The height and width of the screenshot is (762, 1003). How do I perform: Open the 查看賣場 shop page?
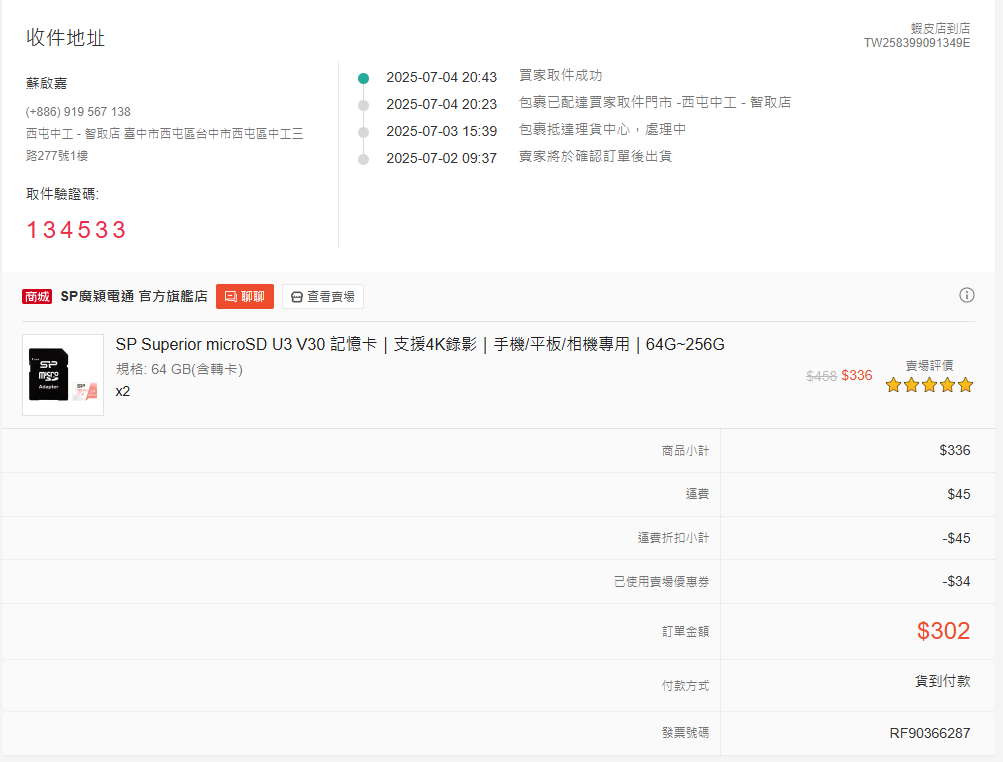323,296
